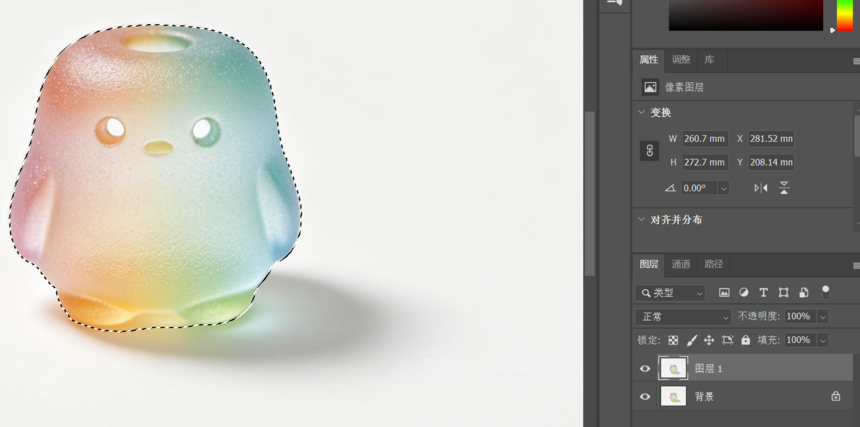Filter layers by smart objects

[804, 293]
